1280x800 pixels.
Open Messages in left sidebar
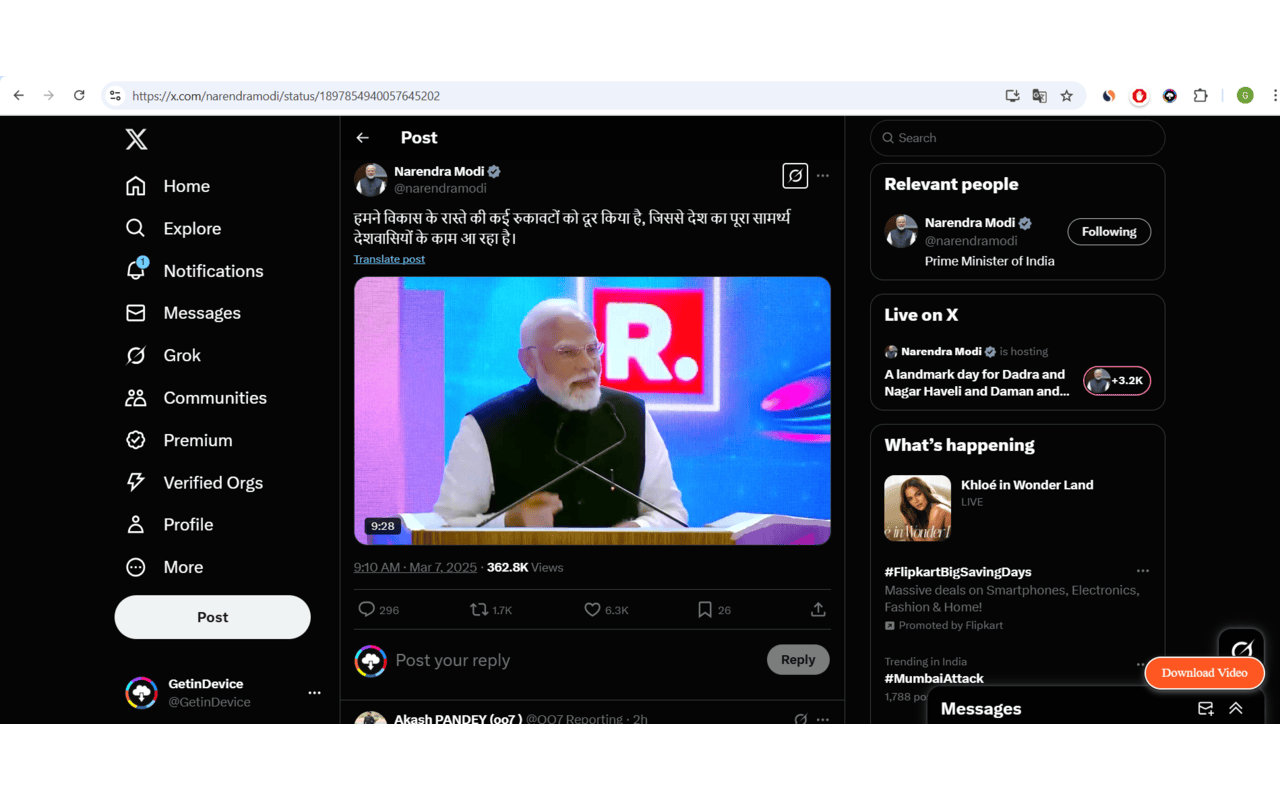tap(183, 313)
